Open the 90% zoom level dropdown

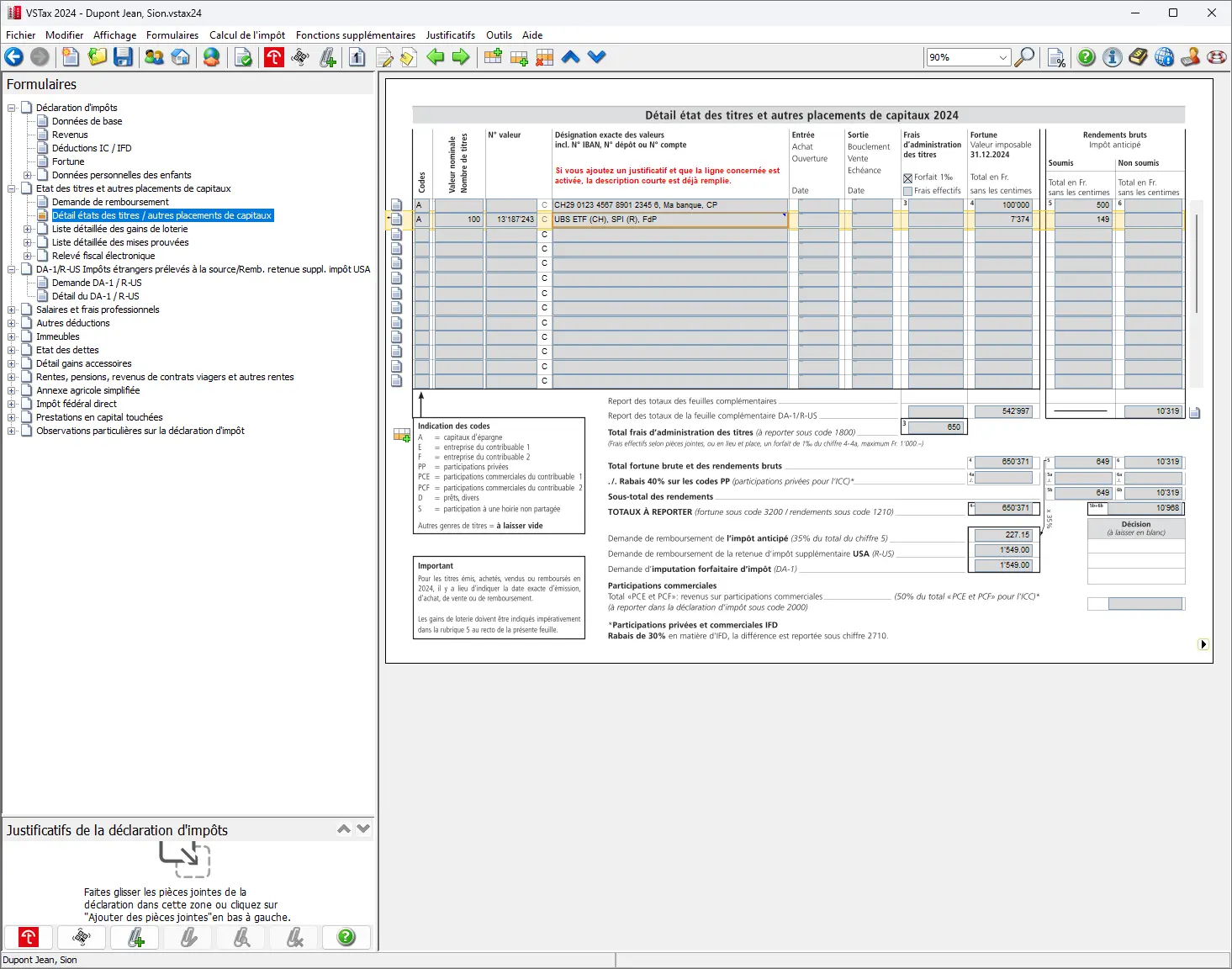[1002, 57]
